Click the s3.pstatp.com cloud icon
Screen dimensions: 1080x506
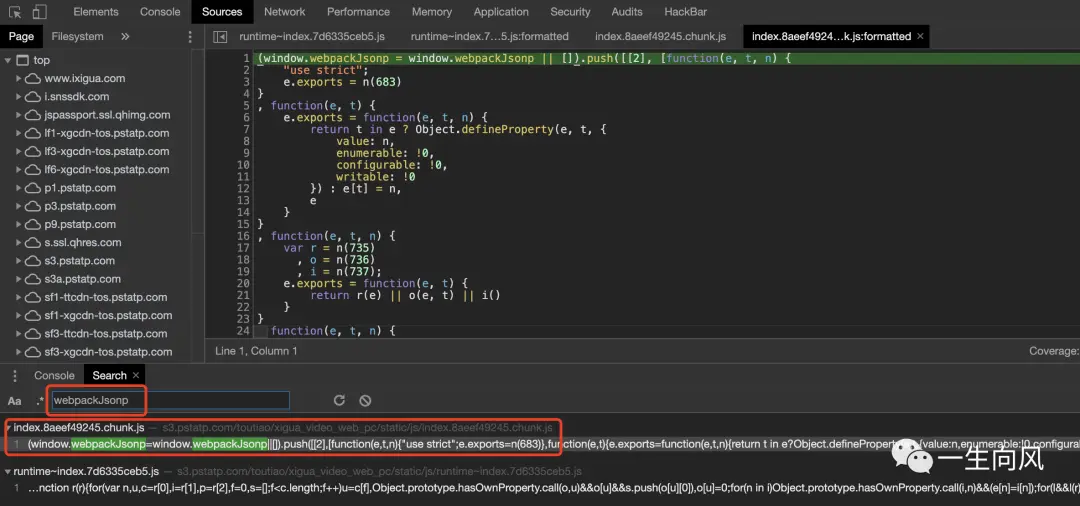pyautogui.click(x=32, y=261)
